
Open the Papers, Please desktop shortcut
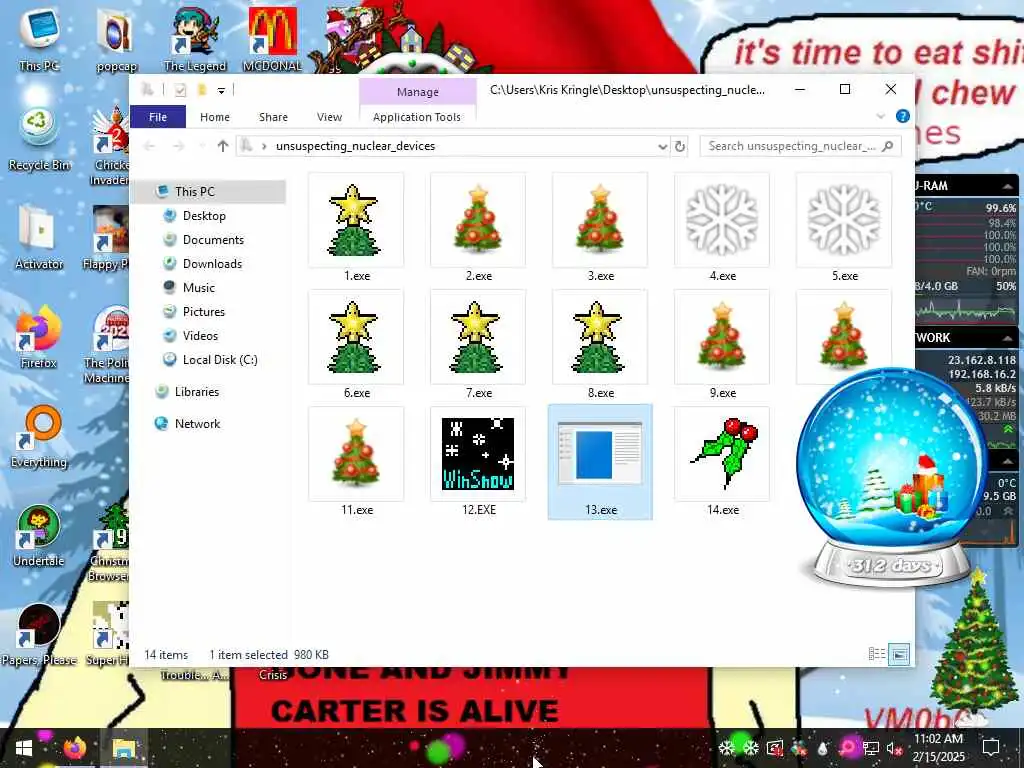point(39,635)
